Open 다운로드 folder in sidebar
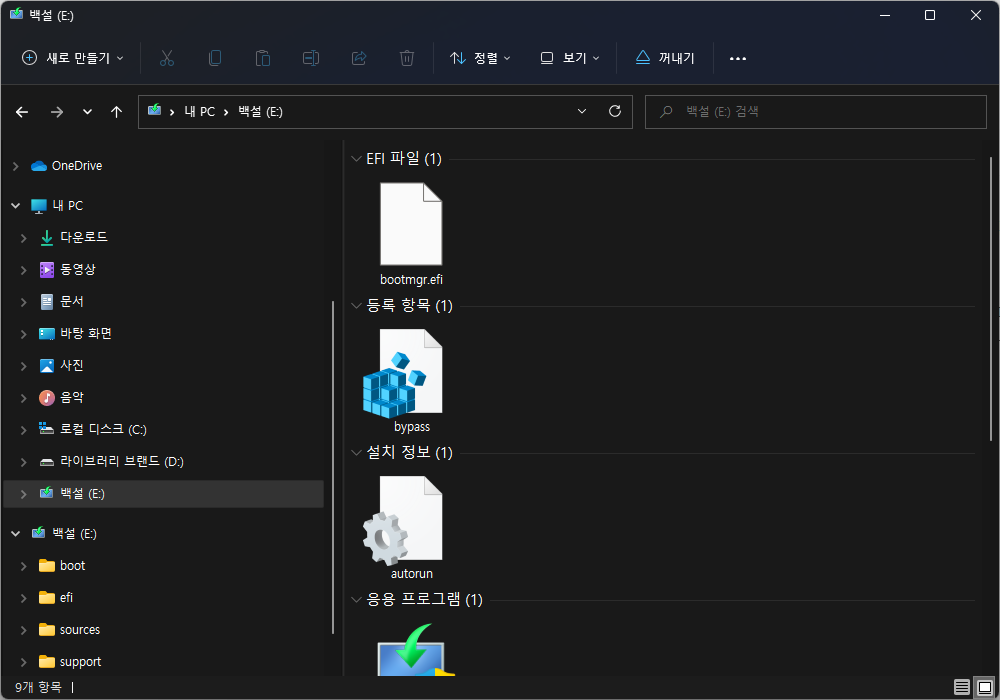The width and height of the screenshot is (1000, 700). (84, 237)
